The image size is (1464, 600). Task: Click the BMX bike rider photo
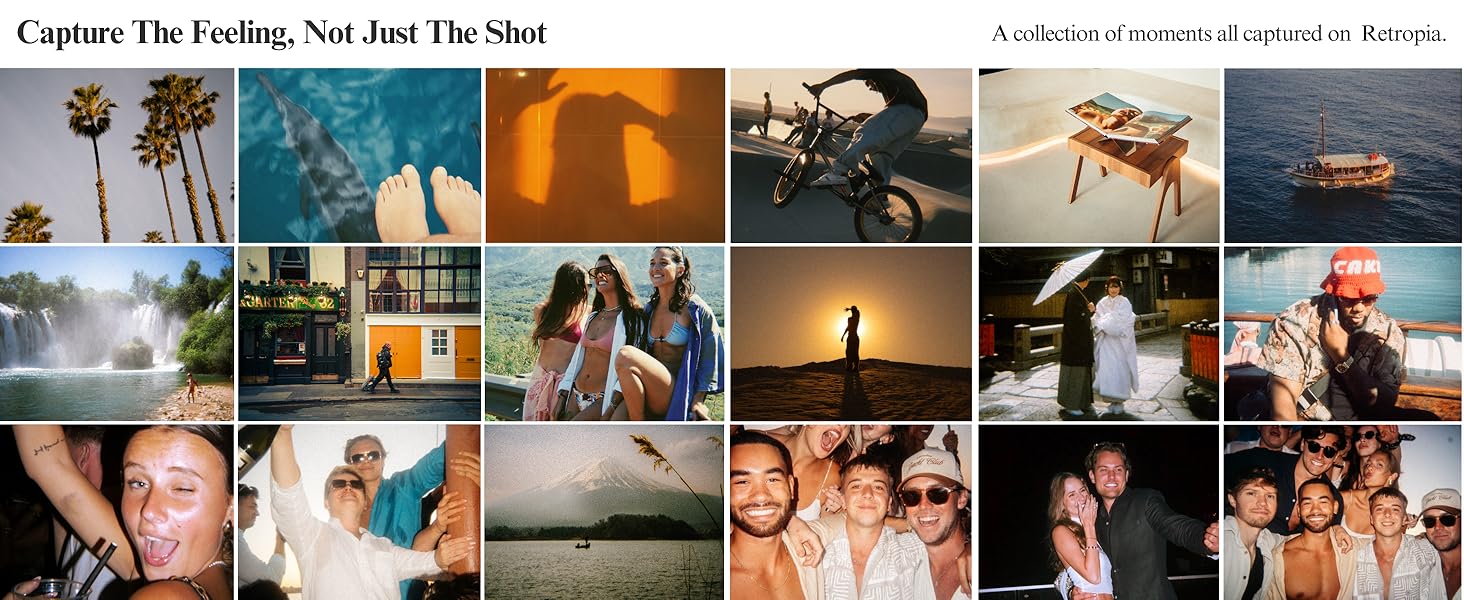point(851,155)
